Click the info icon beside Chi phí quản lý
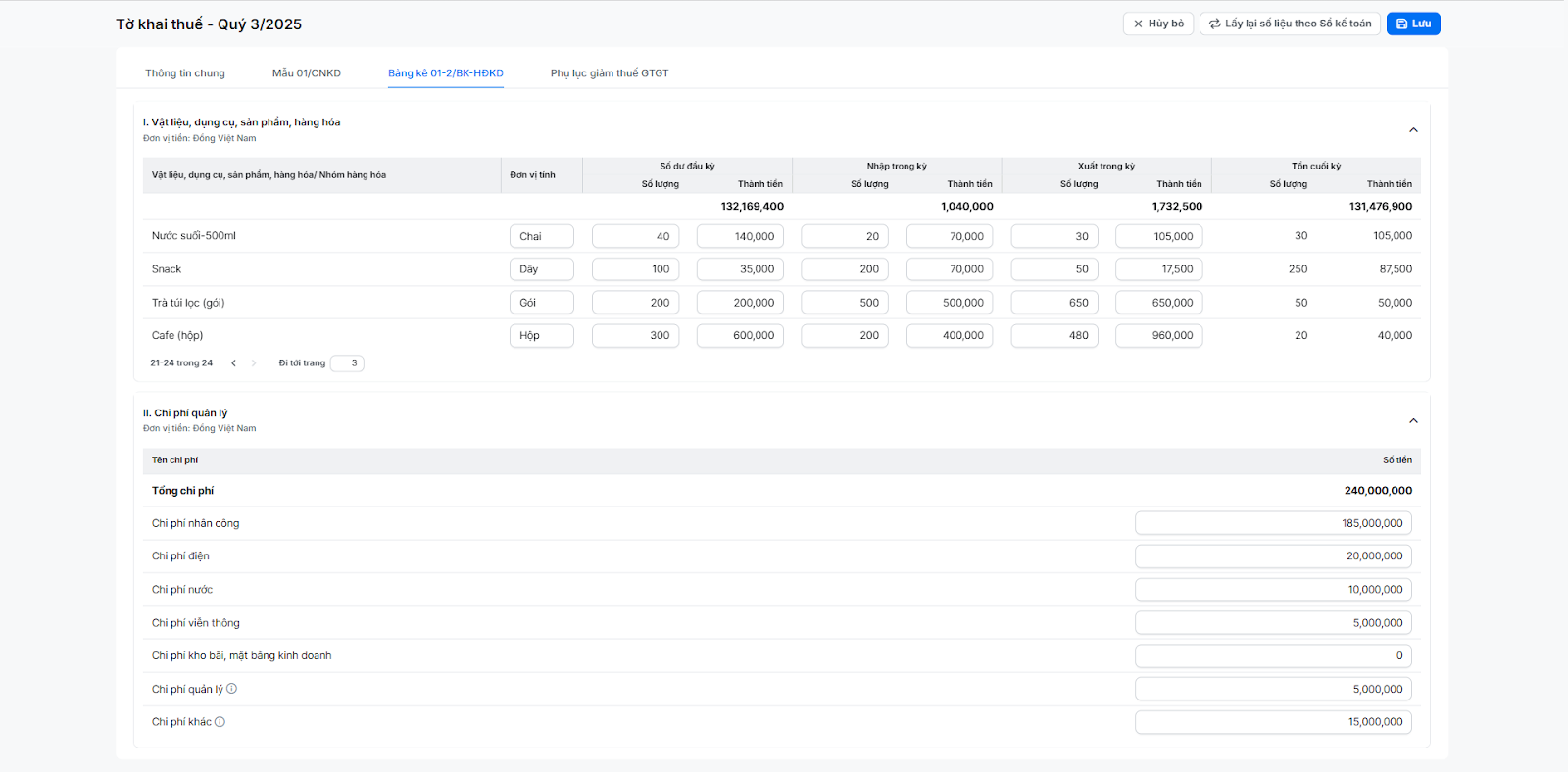1568x772 pixels. (x=232, y=689)
